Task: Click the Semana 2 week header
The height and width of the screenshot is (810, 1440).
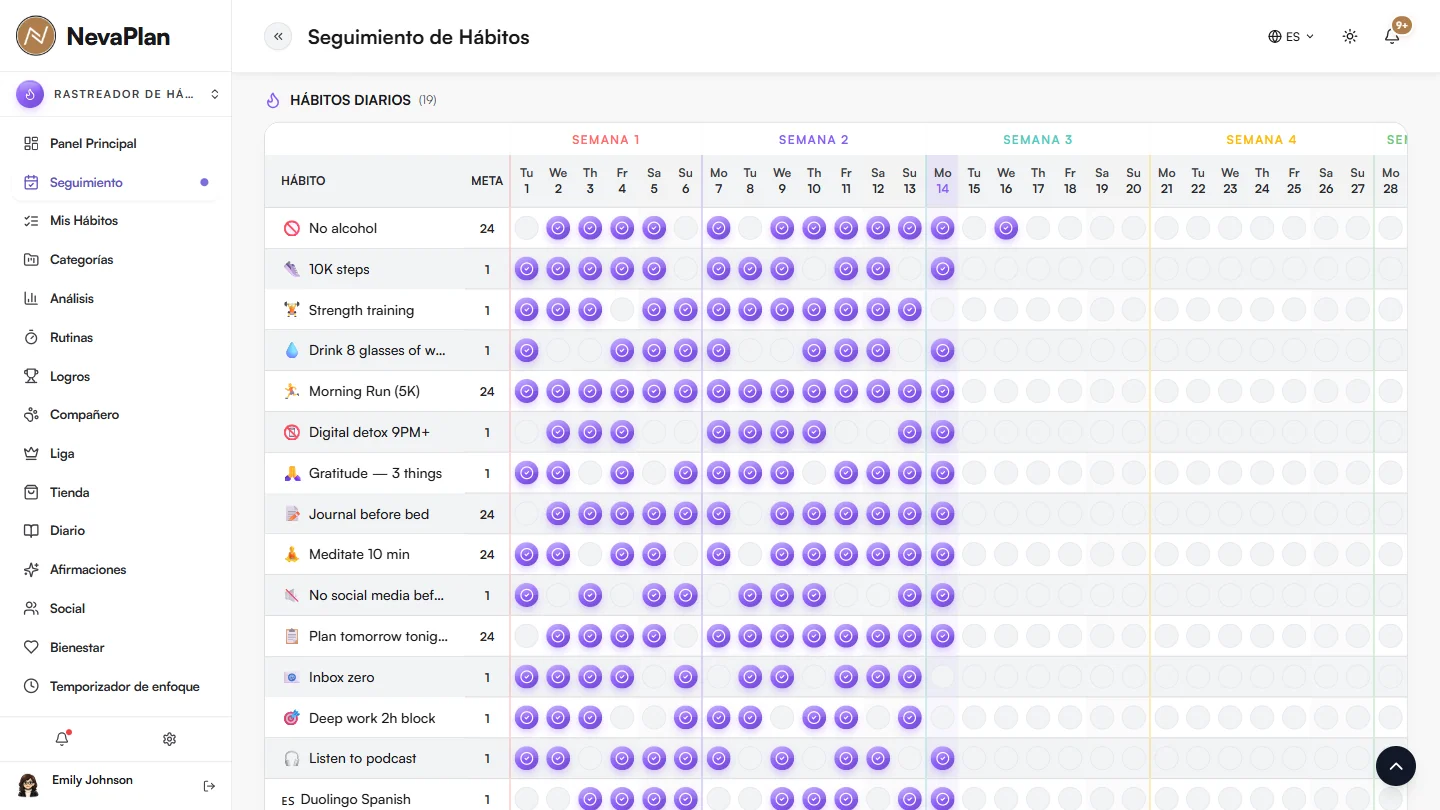Action: pyautogui.click(x=814, y=140)
